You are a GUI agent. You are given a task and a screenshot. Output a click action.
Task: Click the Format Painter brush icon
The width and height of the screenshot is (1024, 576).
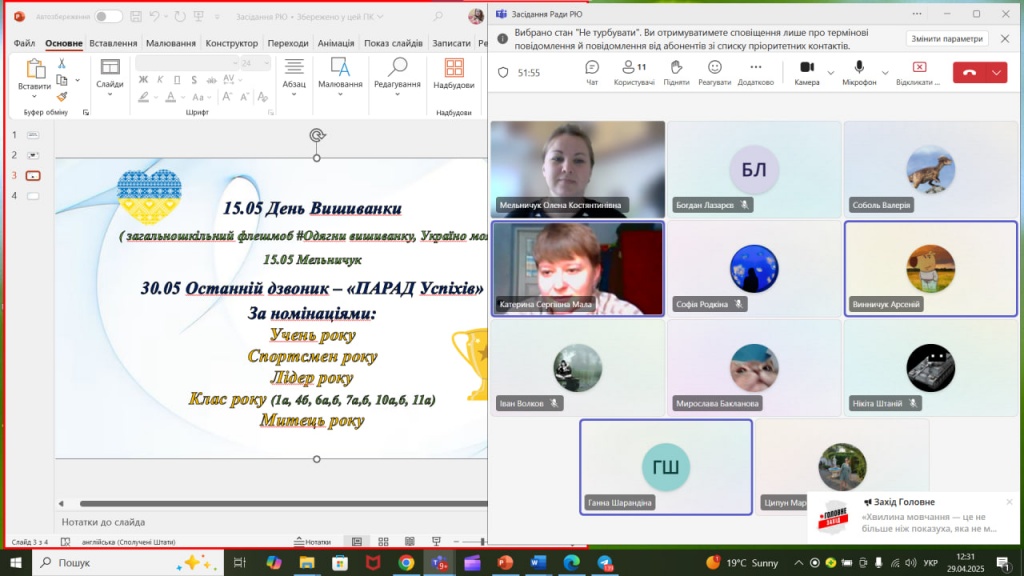pyautogui.click(x=62, y=97)
